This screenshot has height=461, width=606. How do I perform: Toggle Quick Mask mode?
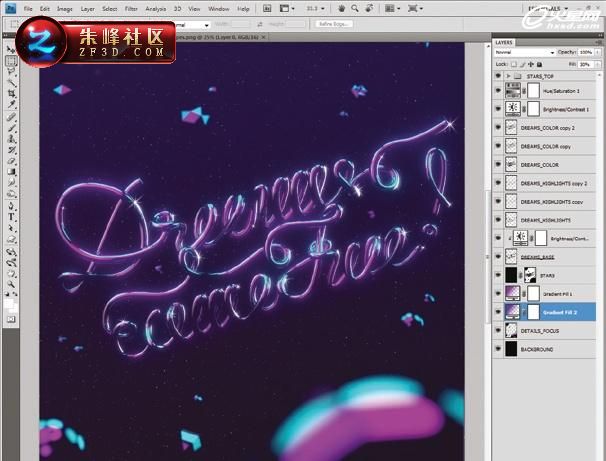(11, 319)
